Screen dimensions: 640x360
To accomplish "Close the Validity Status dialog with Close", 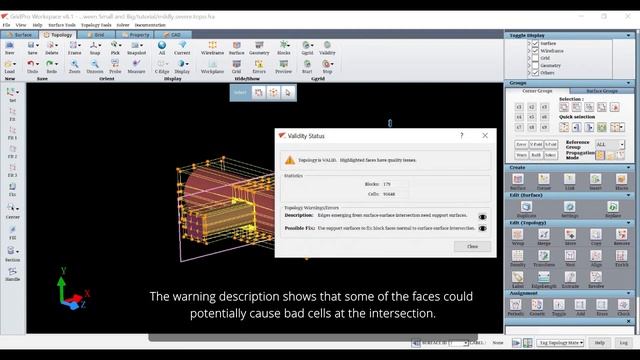I will 472,247.
